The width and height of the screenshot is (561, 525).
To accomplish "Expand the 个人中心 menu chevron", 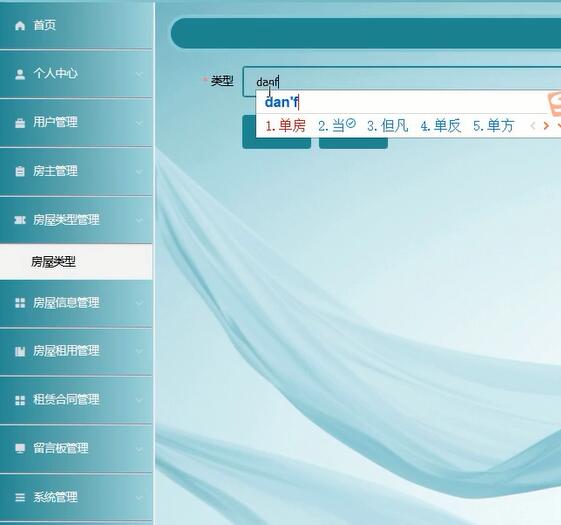I will click(x=139, y=74).
